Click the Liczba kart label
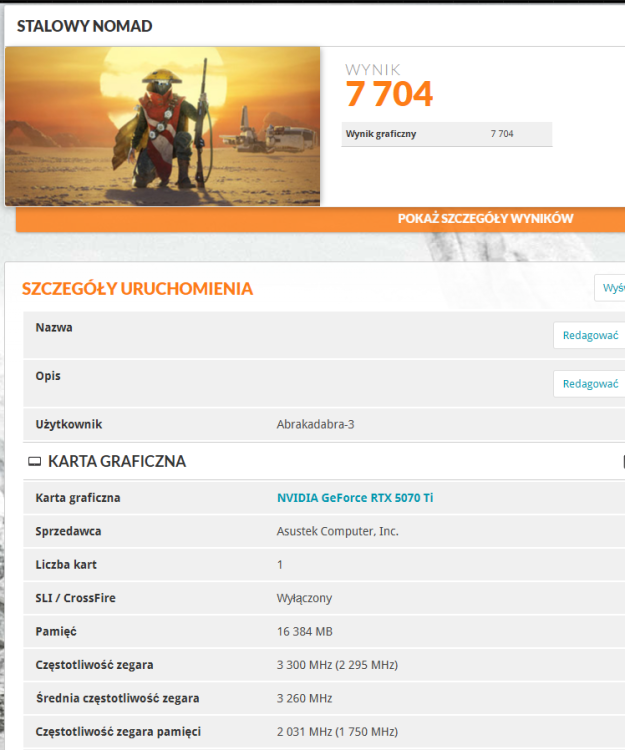Screen dimensions: 625x750 66,565
